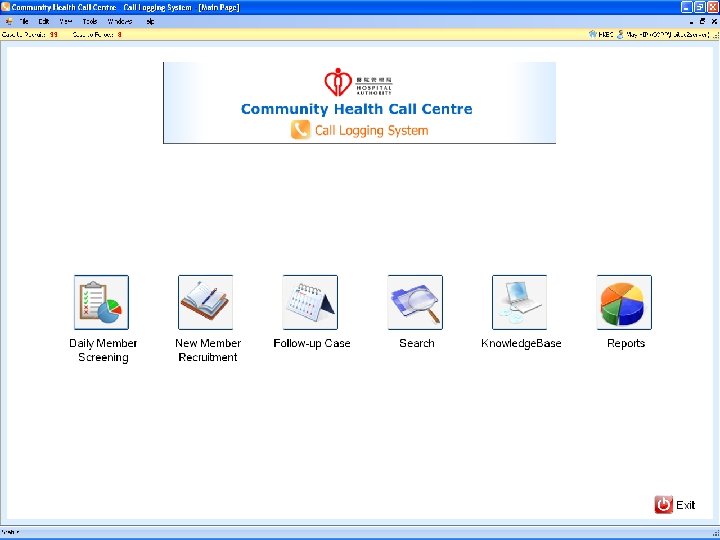Click the Reports label

[626, 343]
